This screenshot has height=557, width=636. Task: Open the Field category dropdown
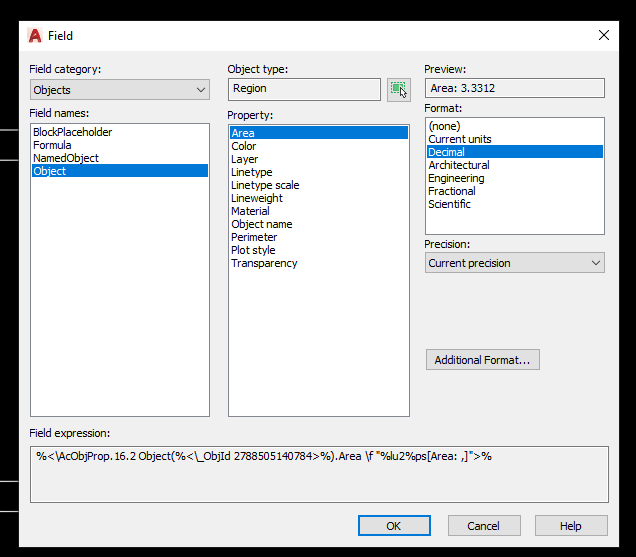120,90
